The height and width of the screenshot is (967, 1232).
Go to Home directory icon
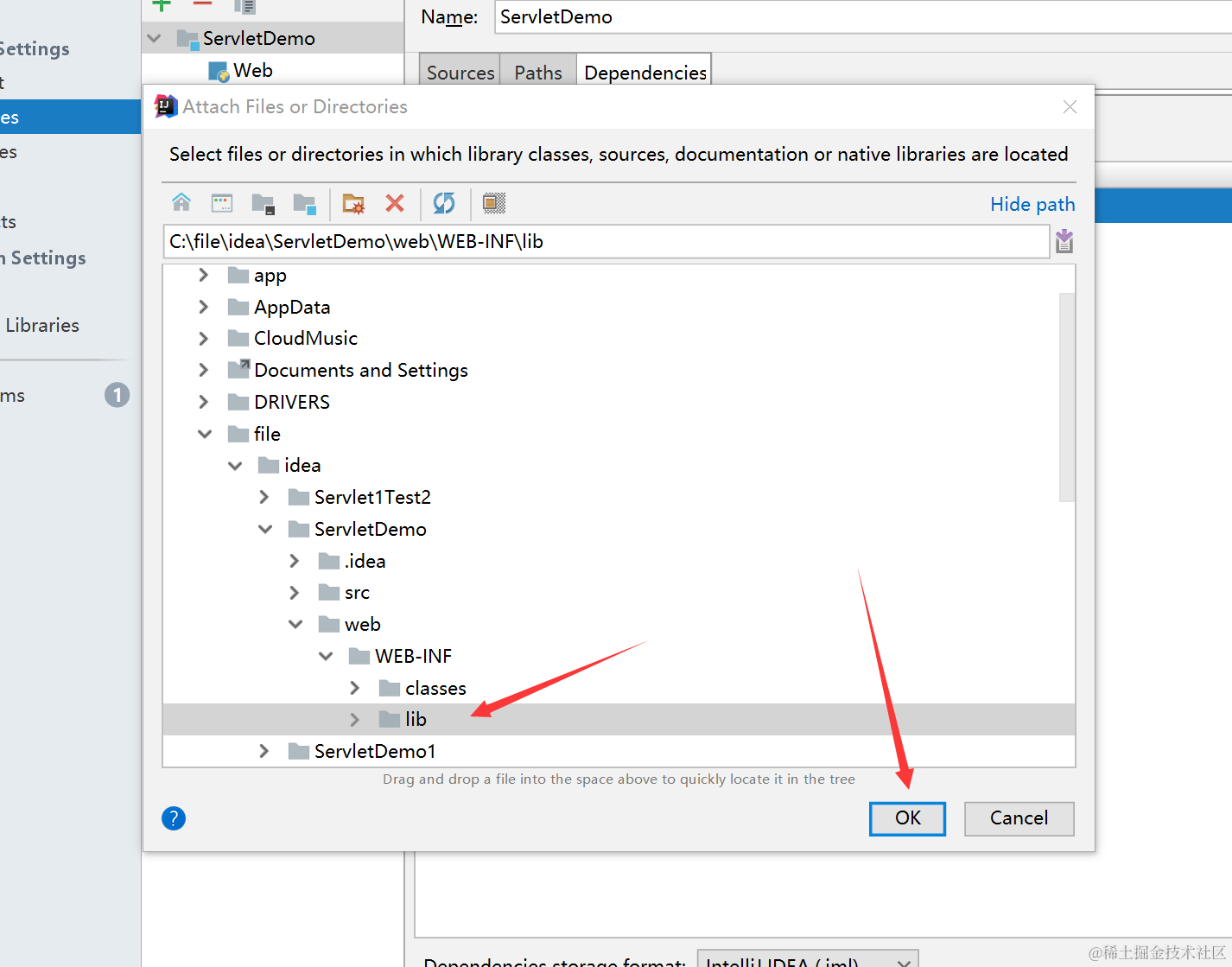181,203
